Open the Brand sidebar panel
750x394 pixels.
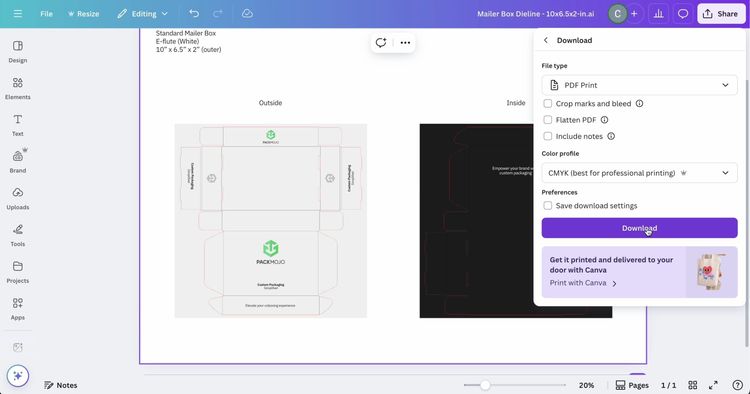(18, 162)
